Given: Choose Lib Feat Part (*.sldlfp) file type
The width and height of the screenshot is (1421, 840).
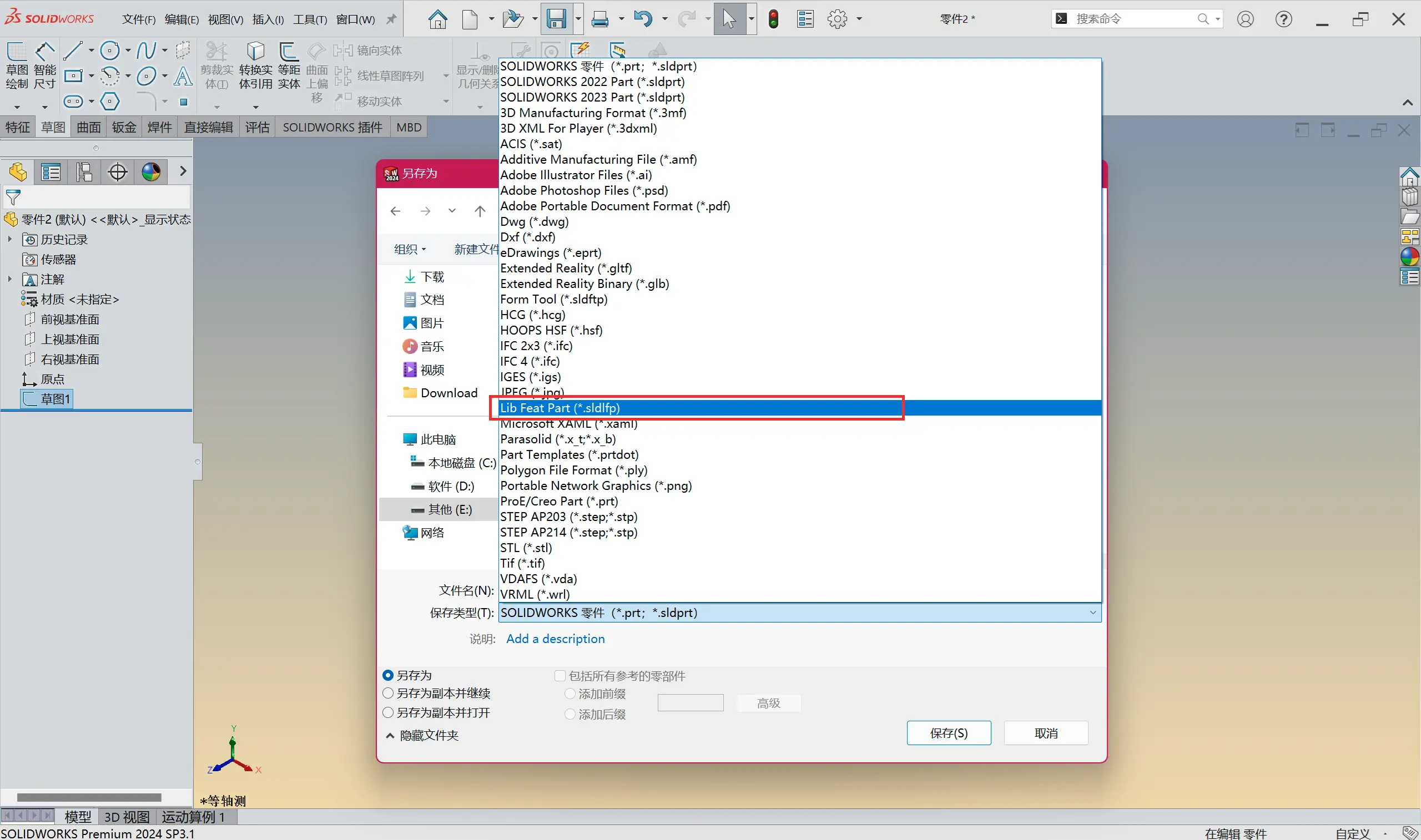Looking at the screenshot, I should pyautogui.click(x=560, y=408).
